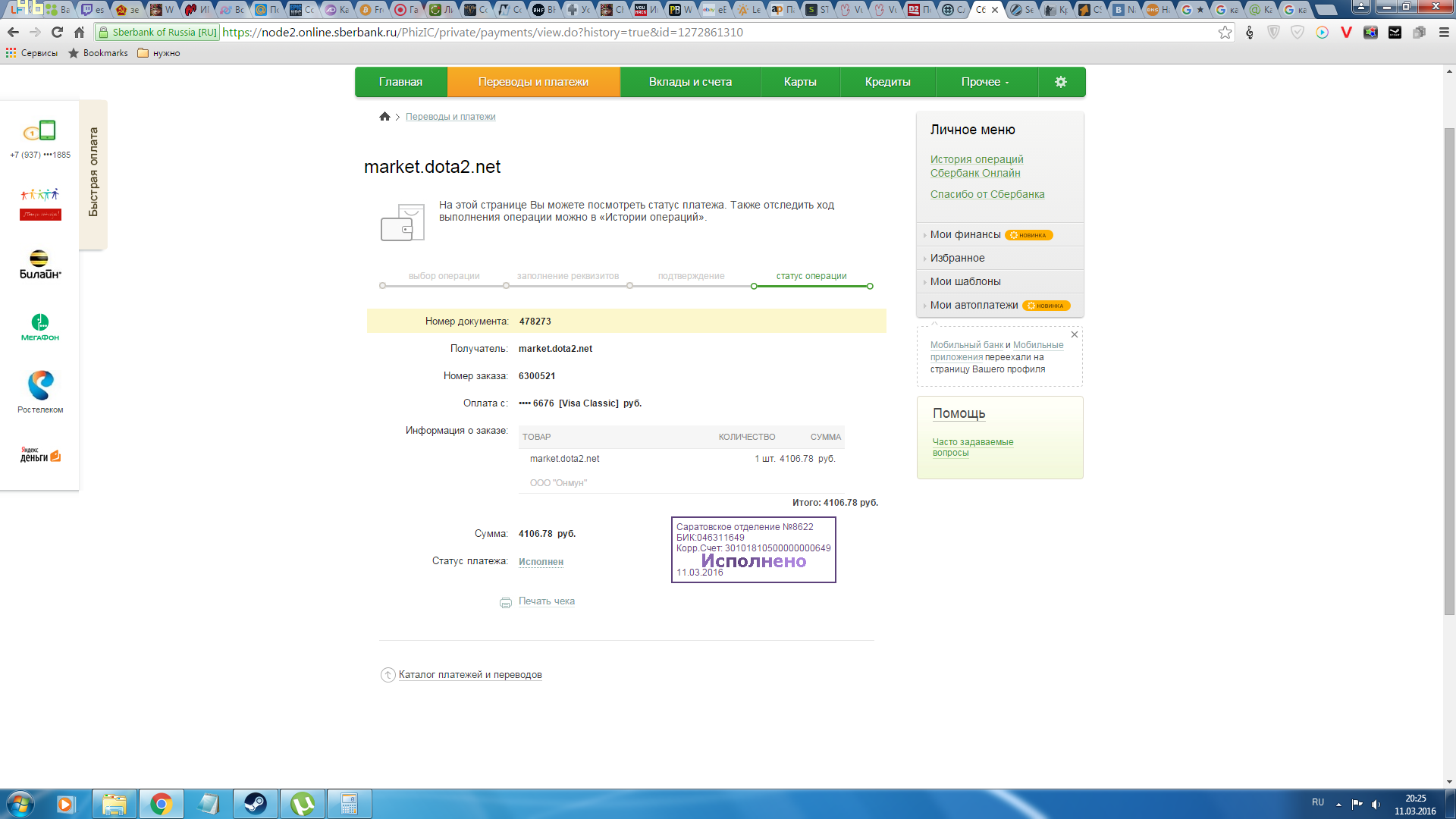Choose the MegaFon quick payment icon

point(40,328)
